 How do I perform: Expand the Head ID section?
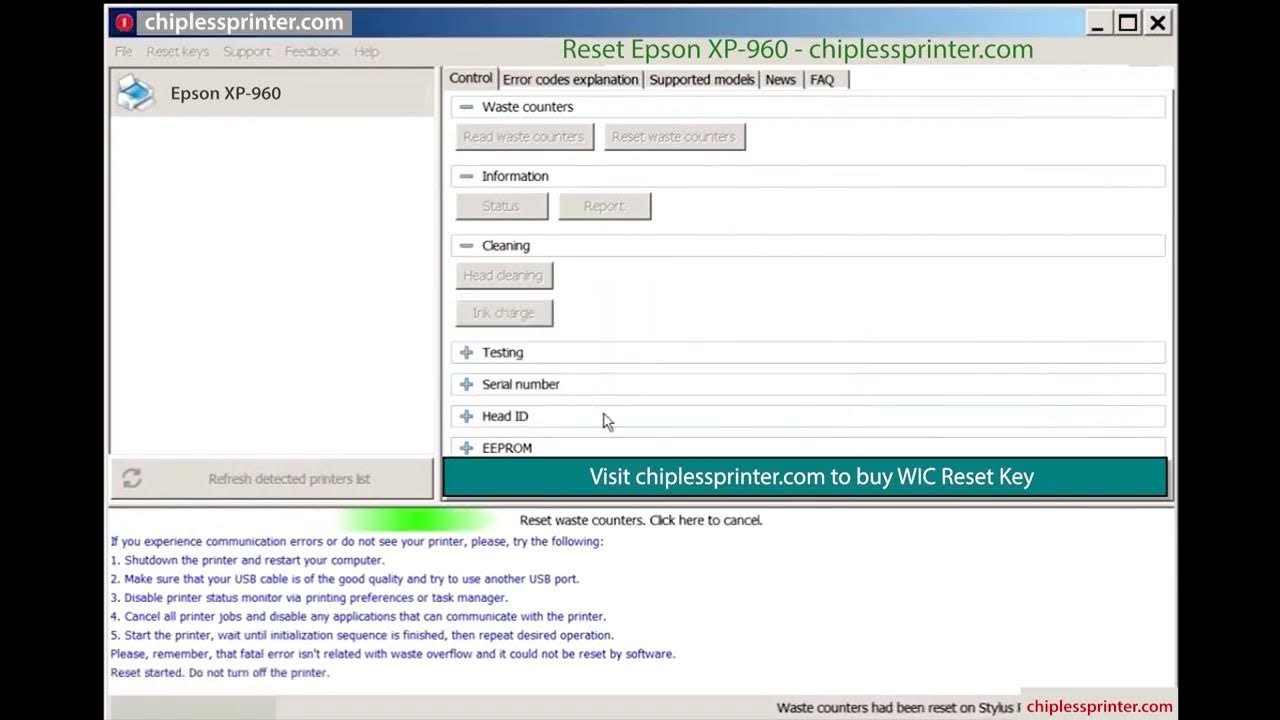(466, 417)
